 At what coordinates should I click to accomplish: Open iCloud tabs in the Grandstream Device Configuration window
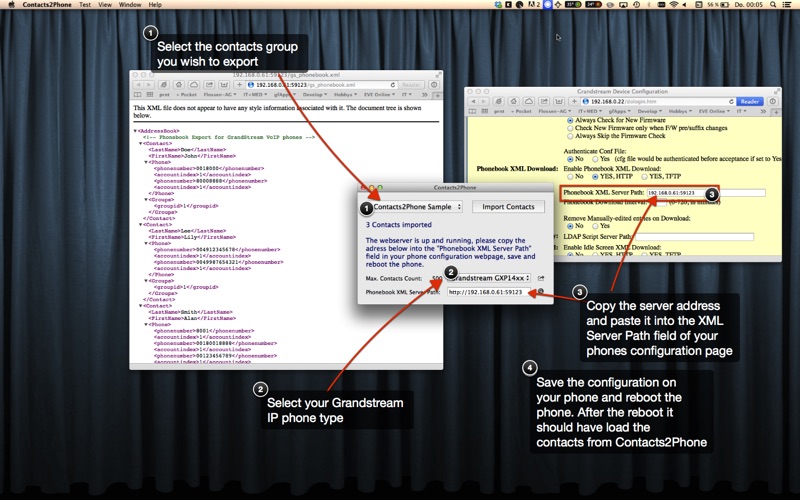(529, 102)
